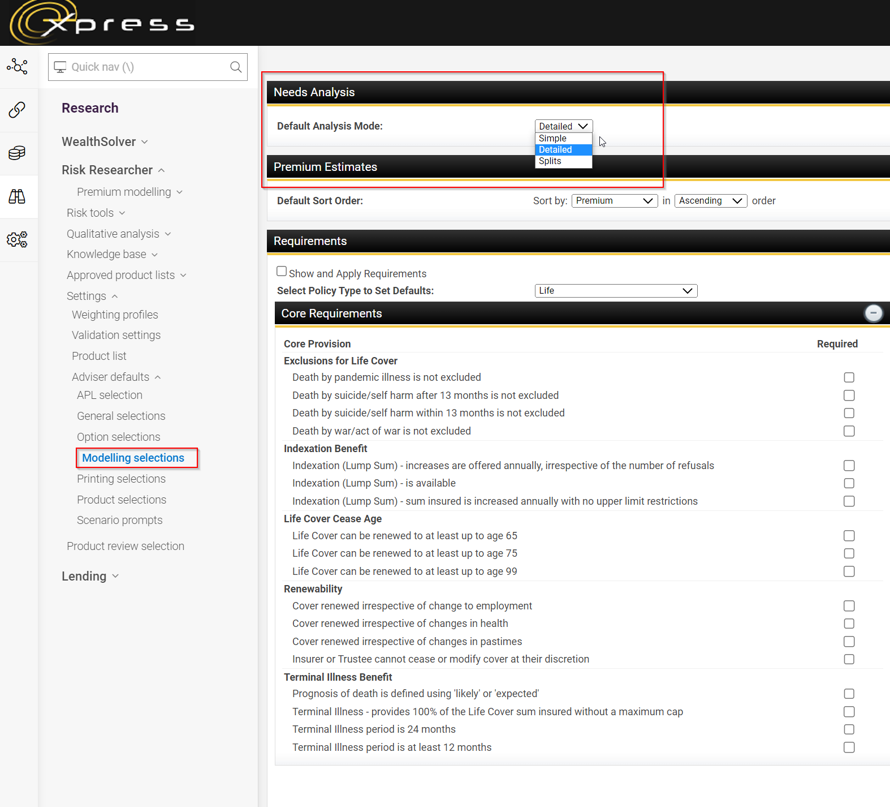This screenshot has width=890, height=807.
Task: Open the policy type dropdown showing Life
Action: click(x=615, y=291)
